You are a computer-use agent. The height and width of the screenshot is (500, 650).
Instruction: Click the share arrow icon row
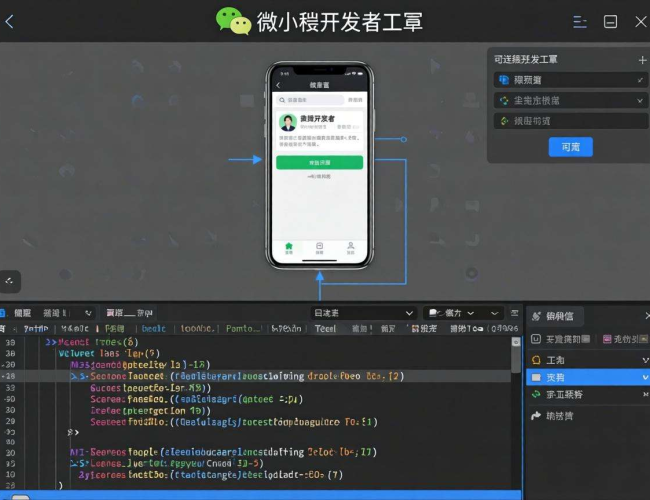[588, 416]
